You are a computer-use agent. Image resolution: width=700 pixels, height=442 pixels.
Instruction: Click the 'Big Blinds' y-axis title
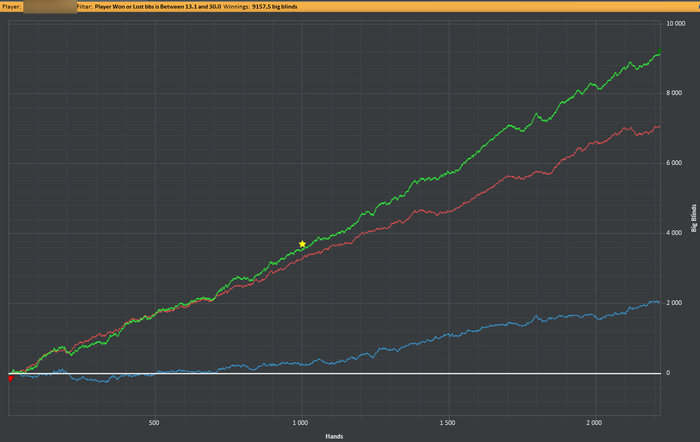pyautogui.click(x=694, y=218)
